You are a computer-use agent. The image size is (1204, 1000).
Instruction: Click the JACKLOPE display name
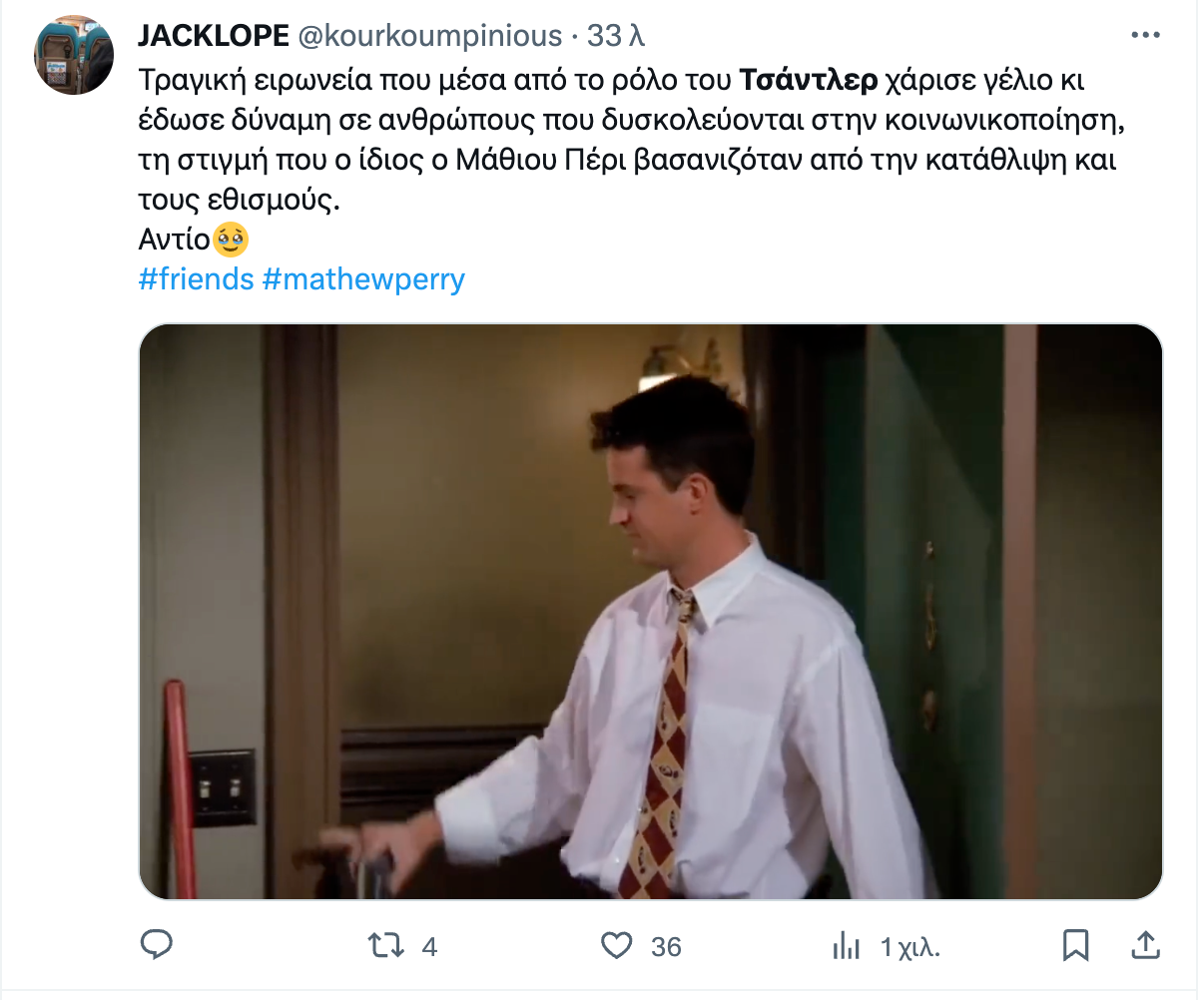tap(214, 36)
